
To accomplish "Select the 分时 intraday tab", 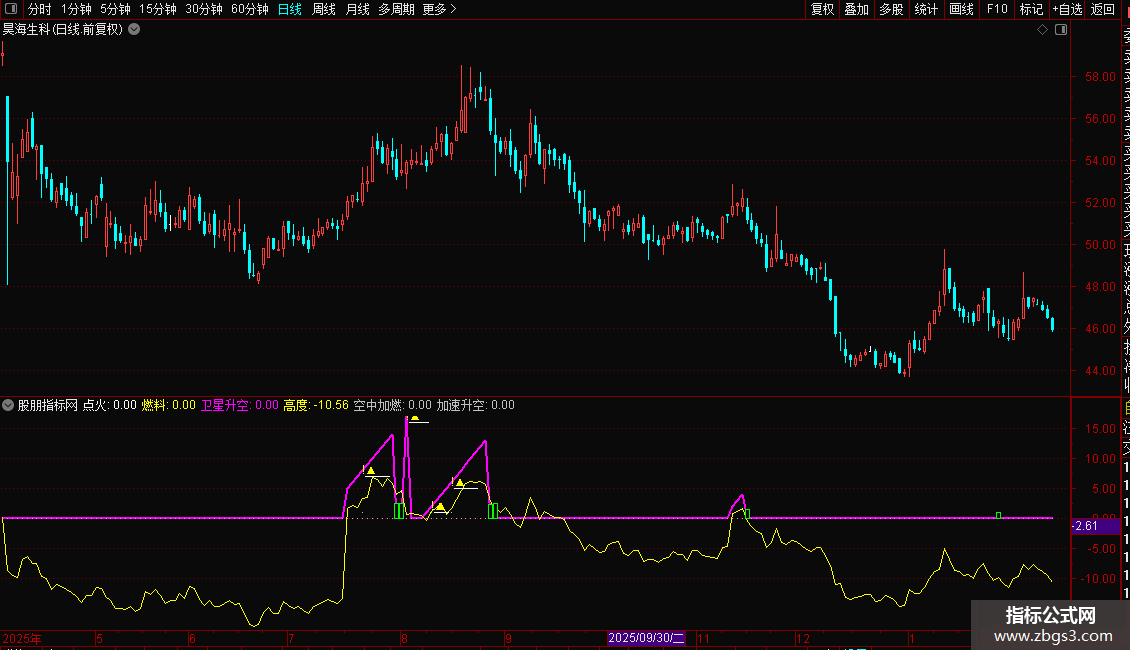I will [x=39, y=9].
